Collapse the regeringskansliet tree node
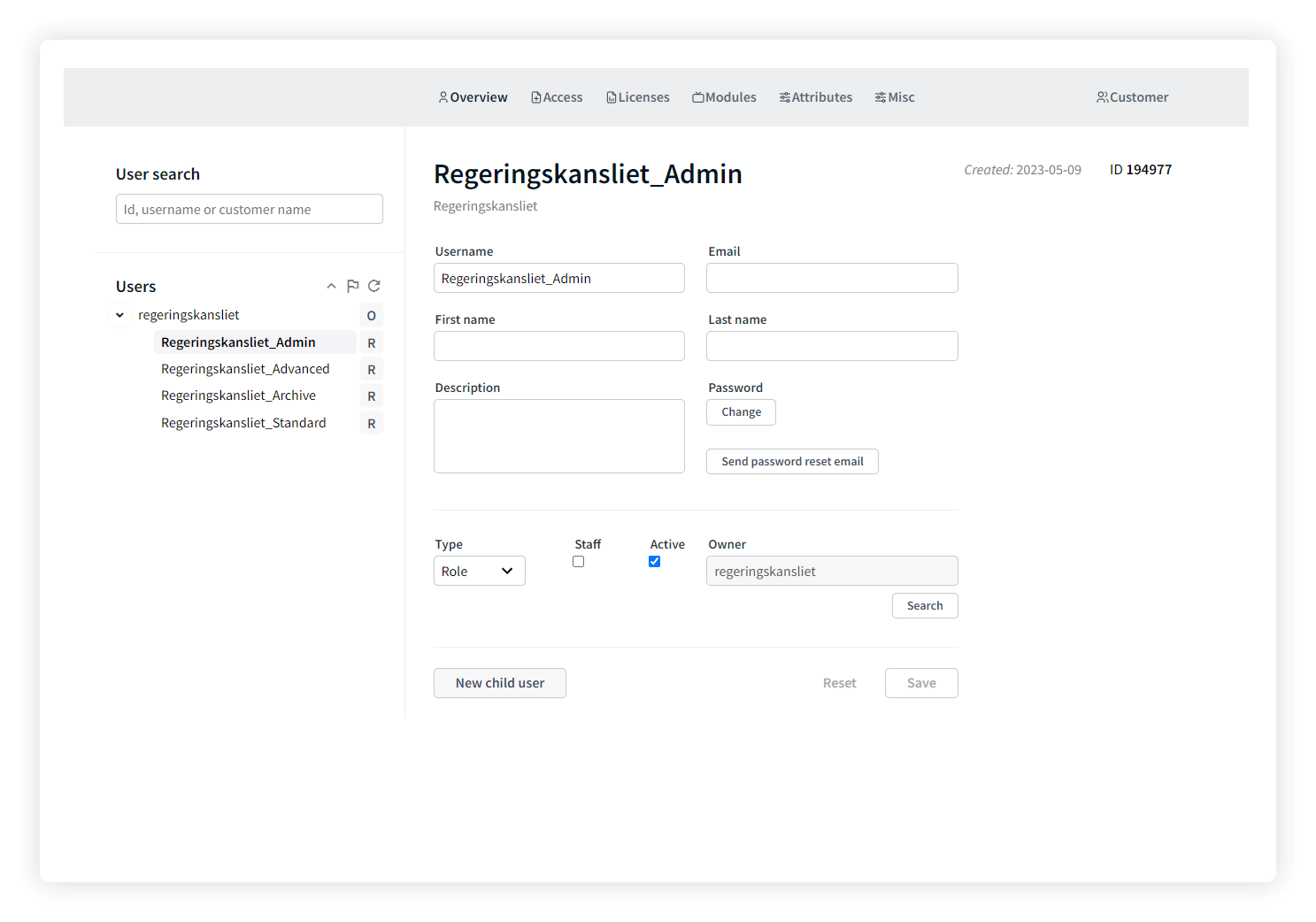 tap(119, 315)
